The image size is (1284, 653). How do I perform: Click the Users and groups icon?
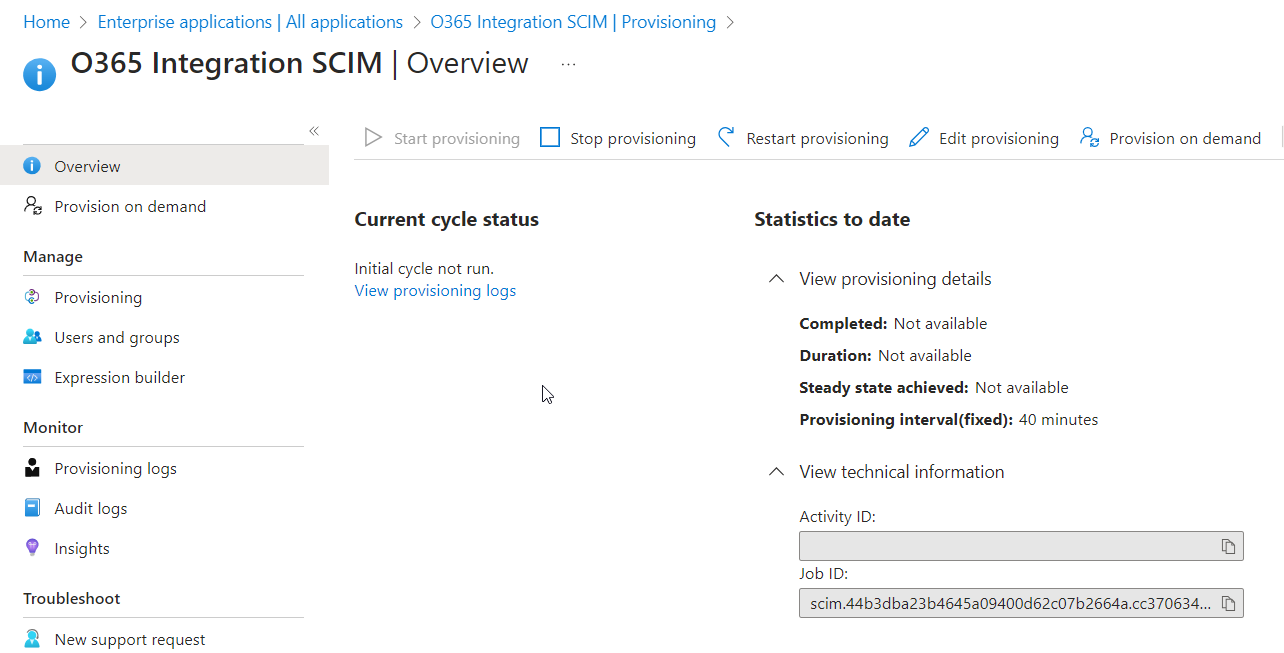(33, 337)
